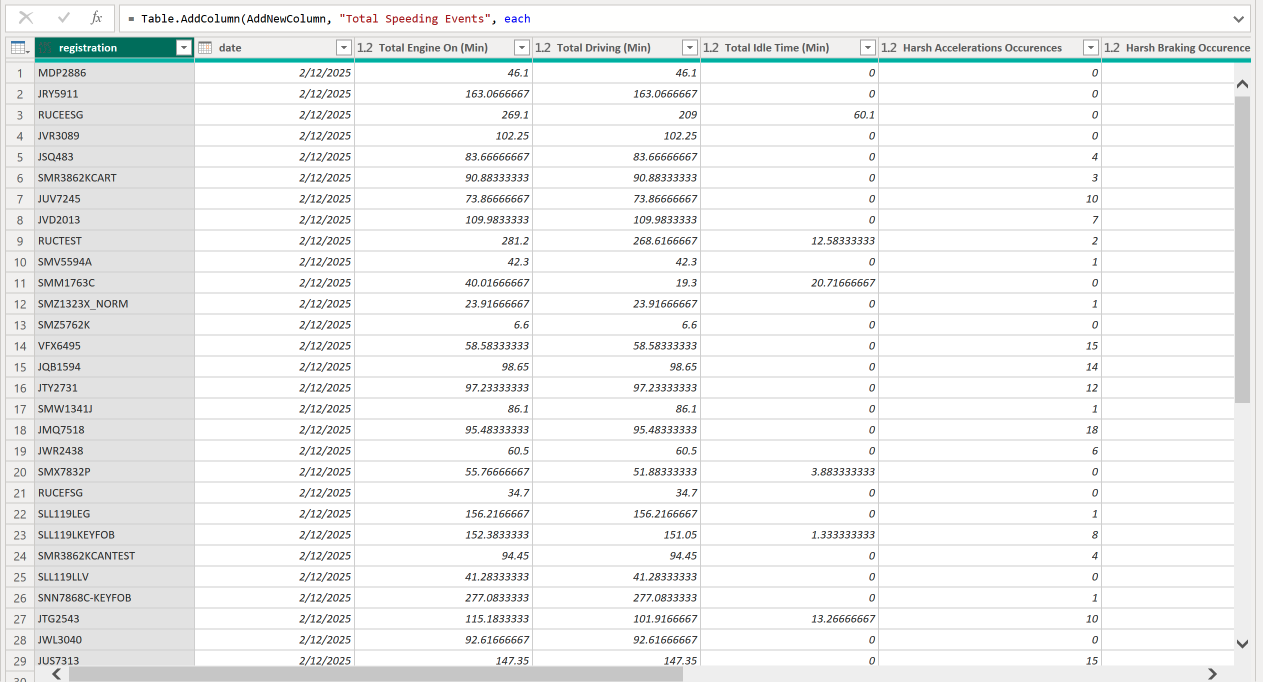Click the horizontal scrollbar right arrow
The image size is (1263, 682).
(x=1212, y=674)
